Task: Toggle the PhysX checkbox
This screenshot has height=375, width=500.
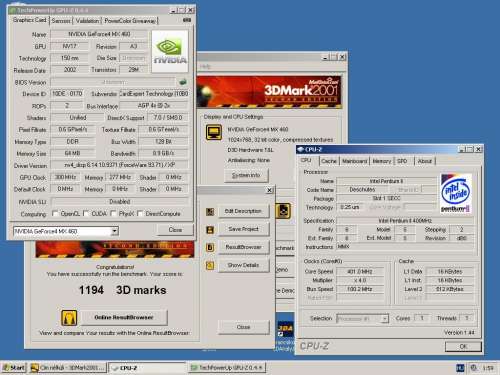Action: (x=113, y=213)
